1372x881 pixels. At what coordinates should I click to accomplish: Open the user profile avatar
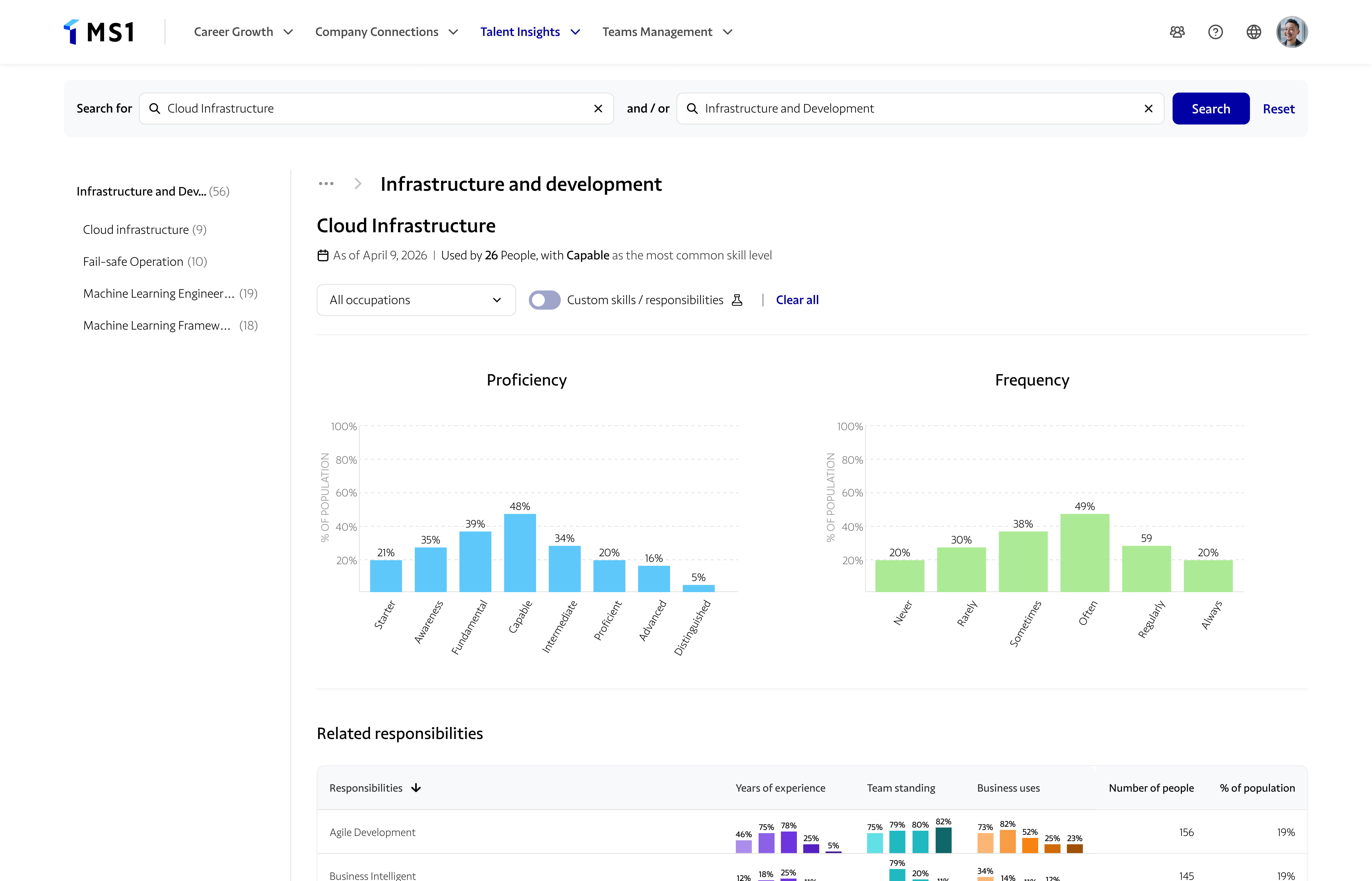[x=1292, y=32]
